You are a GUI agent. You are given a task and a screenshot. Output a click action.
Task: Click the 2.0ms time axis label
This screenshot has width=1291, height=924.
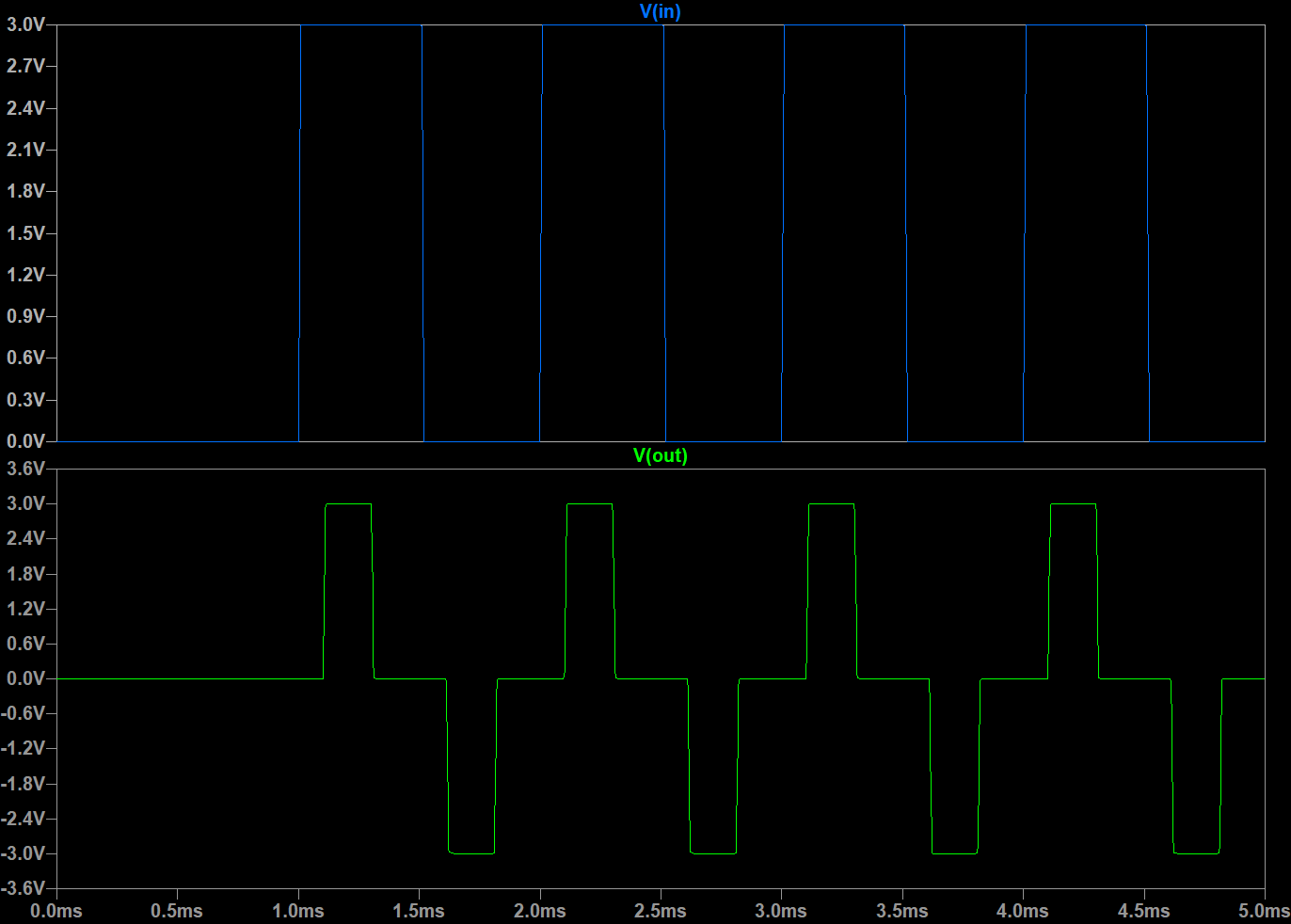(x=540, y=911)
